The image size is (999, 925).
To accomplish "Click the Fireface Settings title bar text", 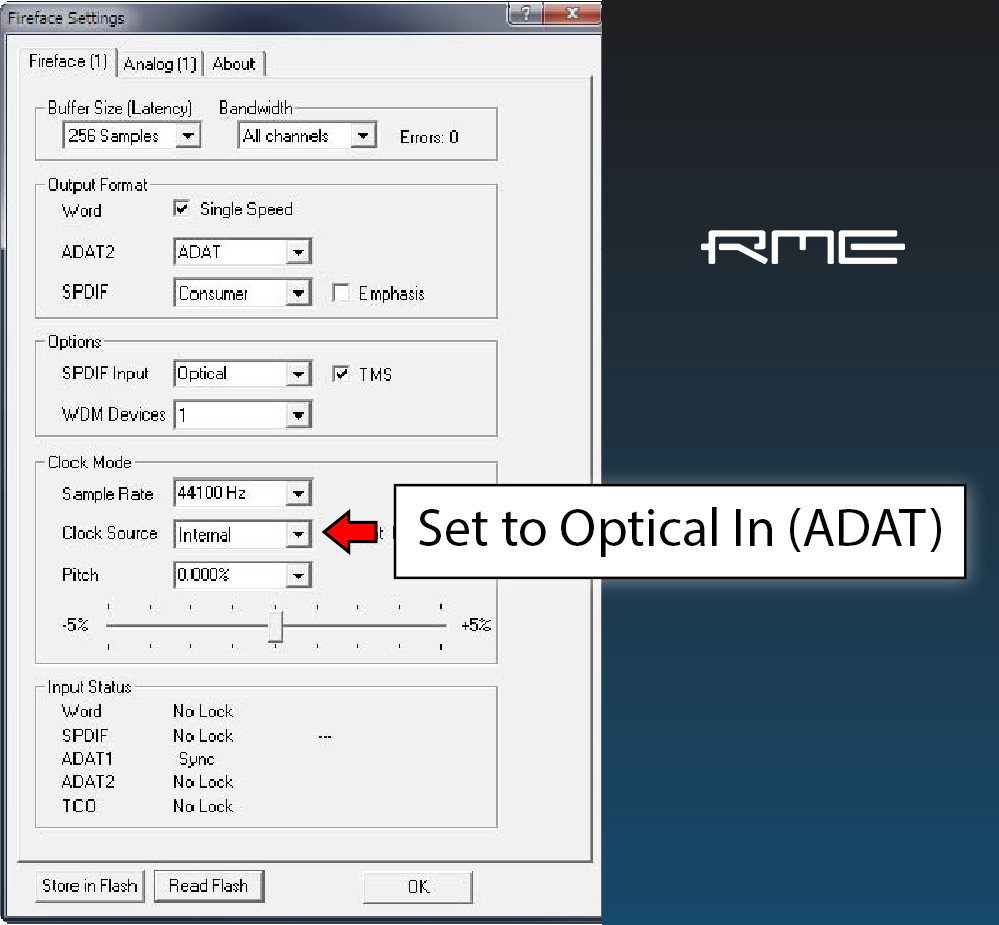I will pyautogui.click(x=66, y=18).
